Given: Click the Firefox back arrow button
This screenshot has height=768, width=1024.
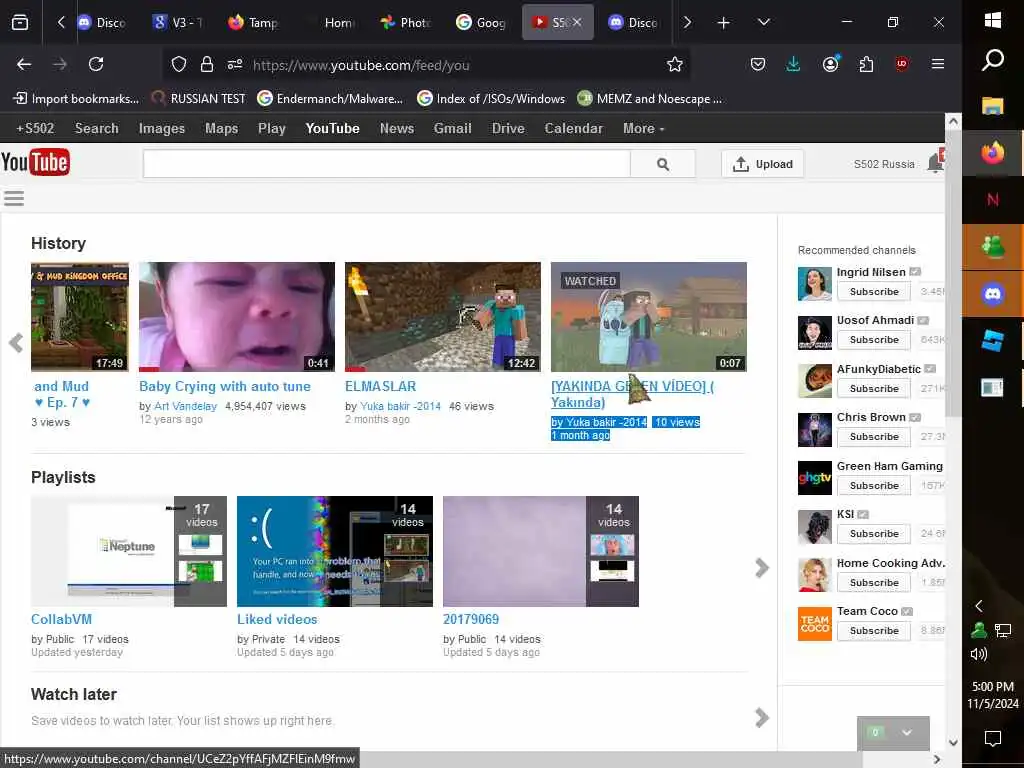Looking at the screenshot, I should pyautogui.click(x=24, y=64).
